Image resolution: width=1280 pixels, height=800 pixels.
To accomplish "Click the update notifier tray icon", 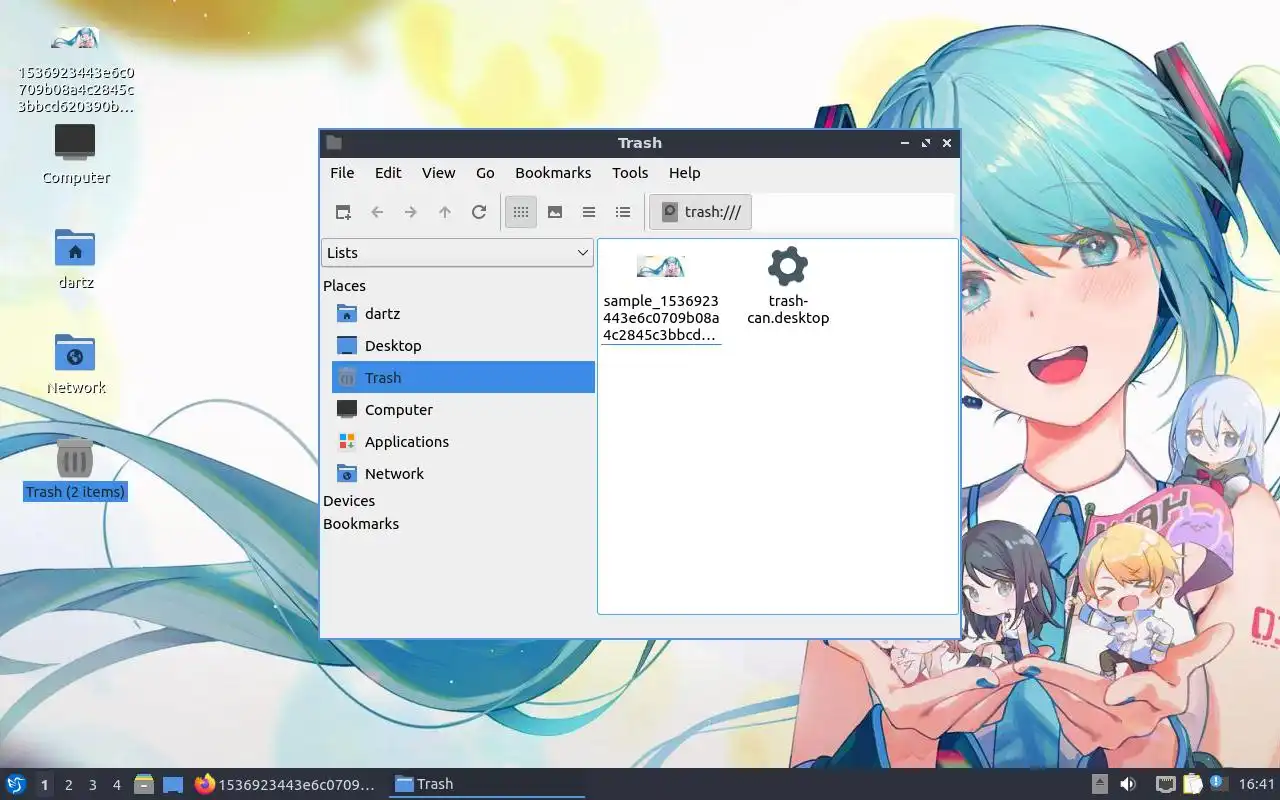I will pyautogui.click(x=1217, y=783).
